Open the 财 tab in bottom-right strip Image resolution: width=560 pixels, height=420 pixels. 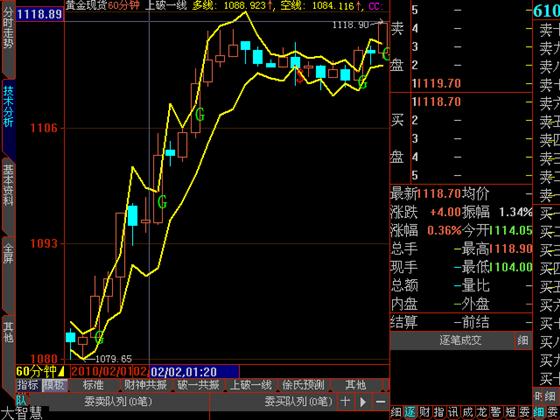pos(424,413)
